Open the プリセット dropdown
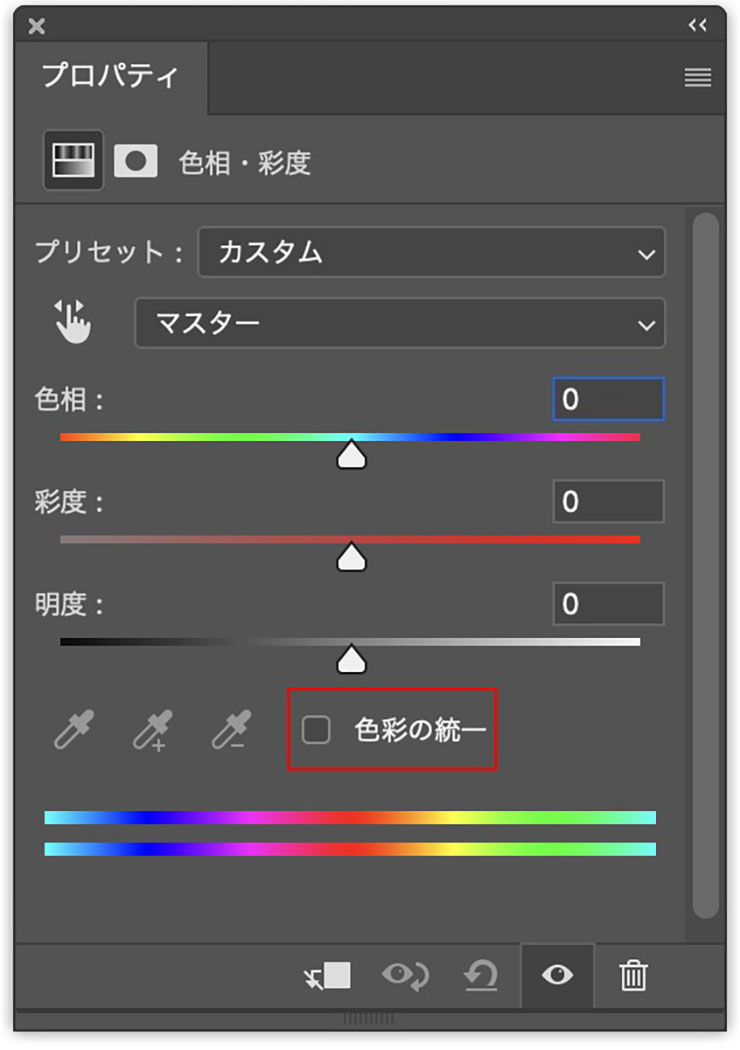This screenshot has height=1050, width=740. pos(431,252)
